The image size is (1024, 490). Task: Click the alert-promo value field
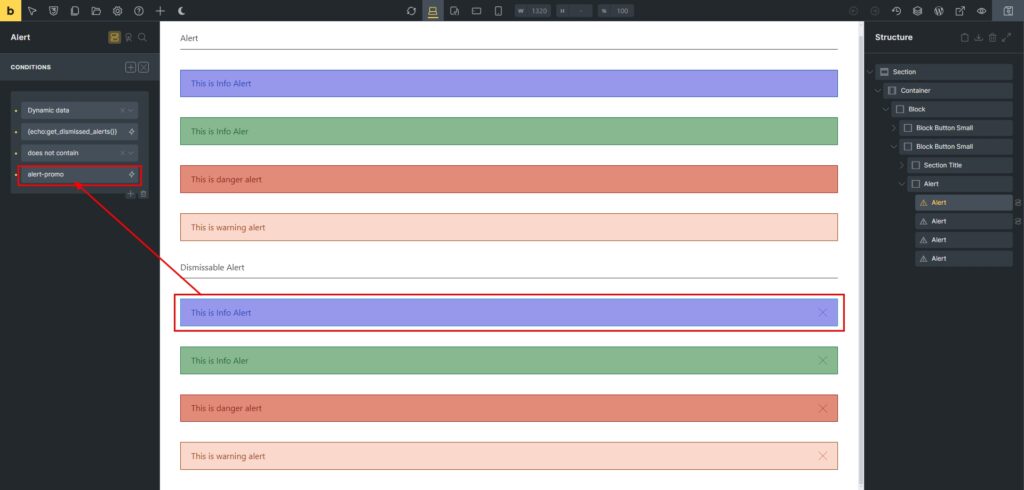[79, 174]
